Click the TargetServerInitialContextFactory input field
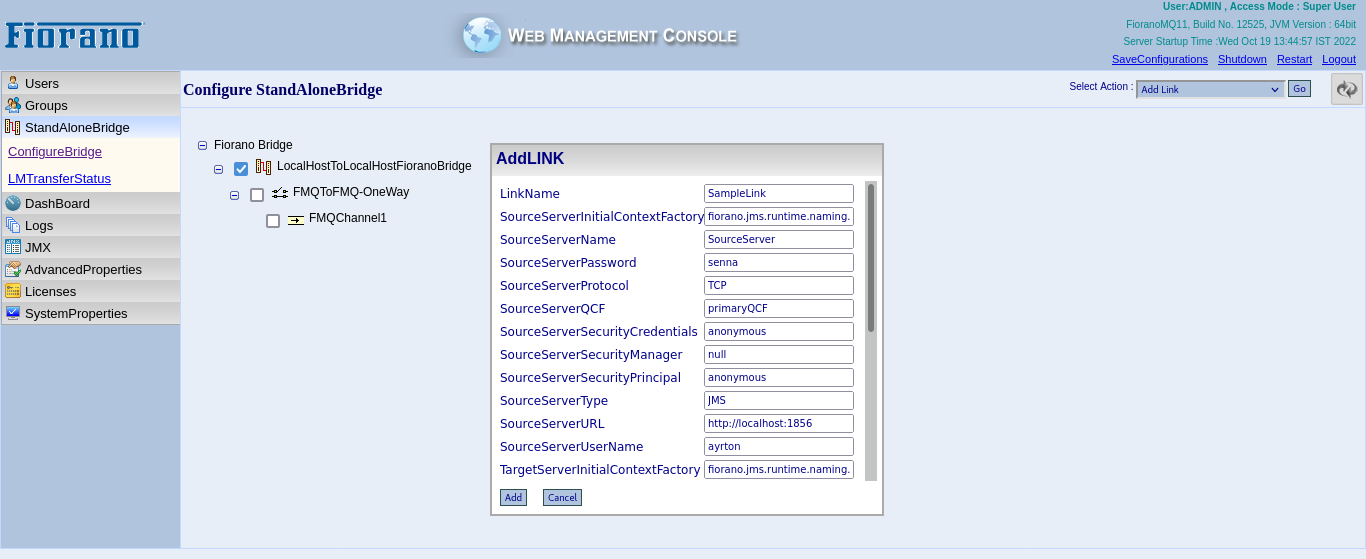This screenshot has width=1366, height=559. point(779,469)
